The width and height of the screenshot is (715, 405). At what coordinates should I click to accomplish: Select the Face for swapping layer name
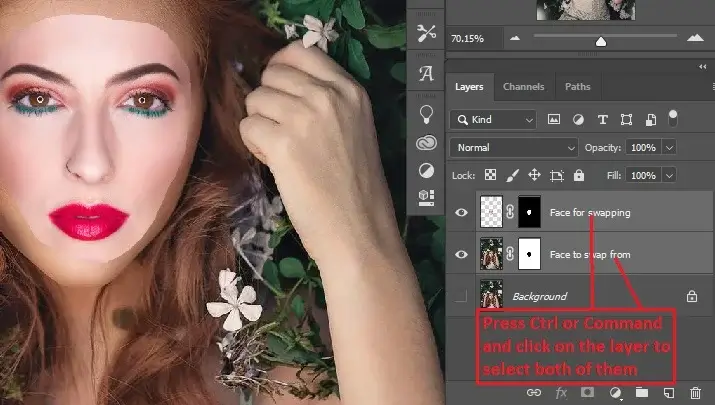click(x=590, y=213)
